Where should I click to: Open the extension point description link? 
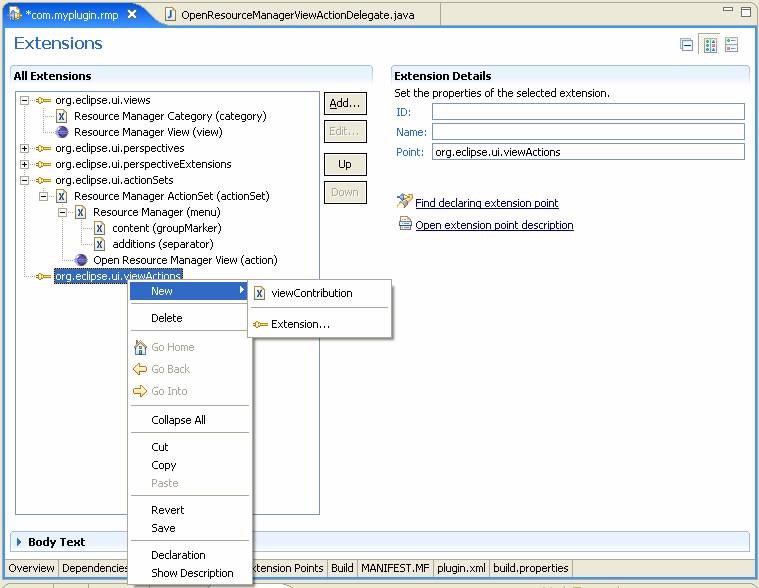494,226
